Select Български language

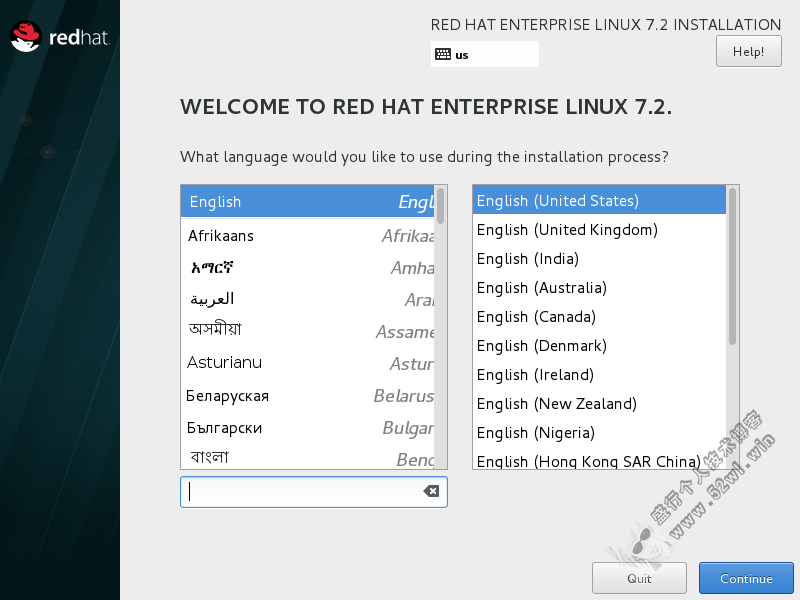308,428
